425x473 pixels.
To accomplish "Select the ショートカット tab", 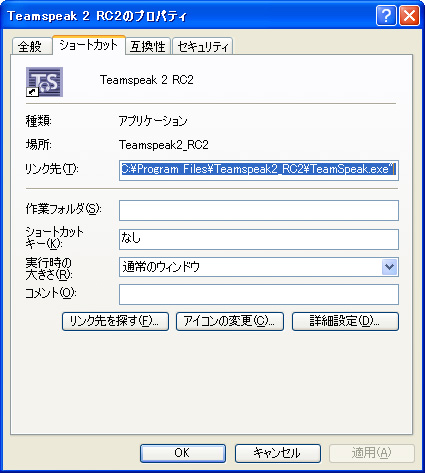I will pos(89,45).
